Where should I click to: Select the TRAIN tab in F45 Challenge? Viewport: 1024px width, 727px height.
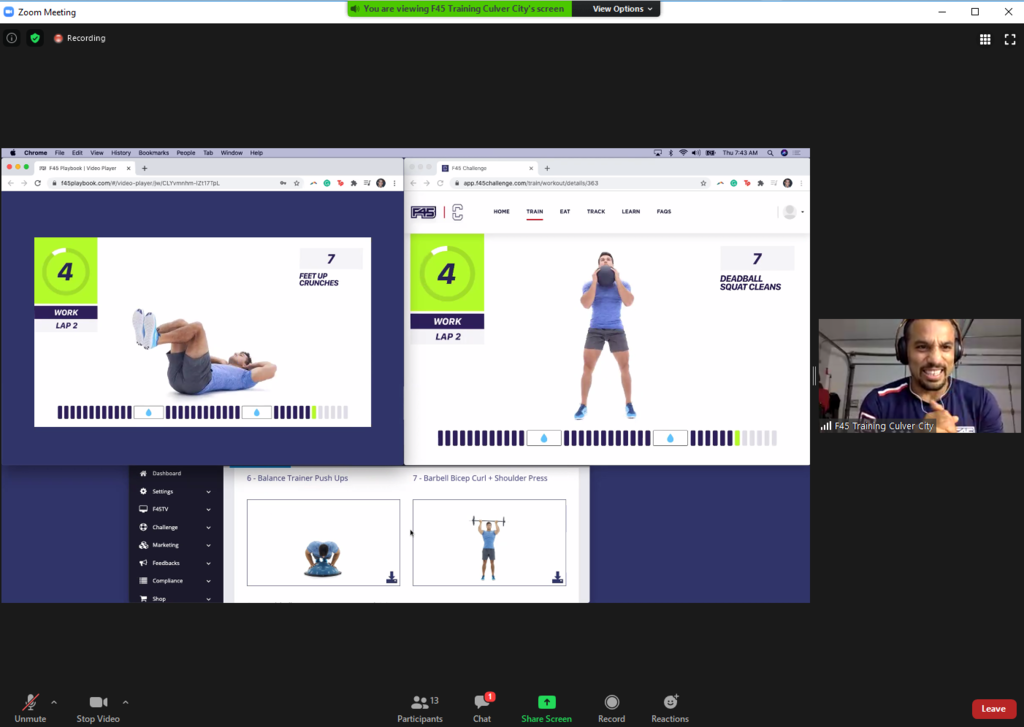click(534, 212)
